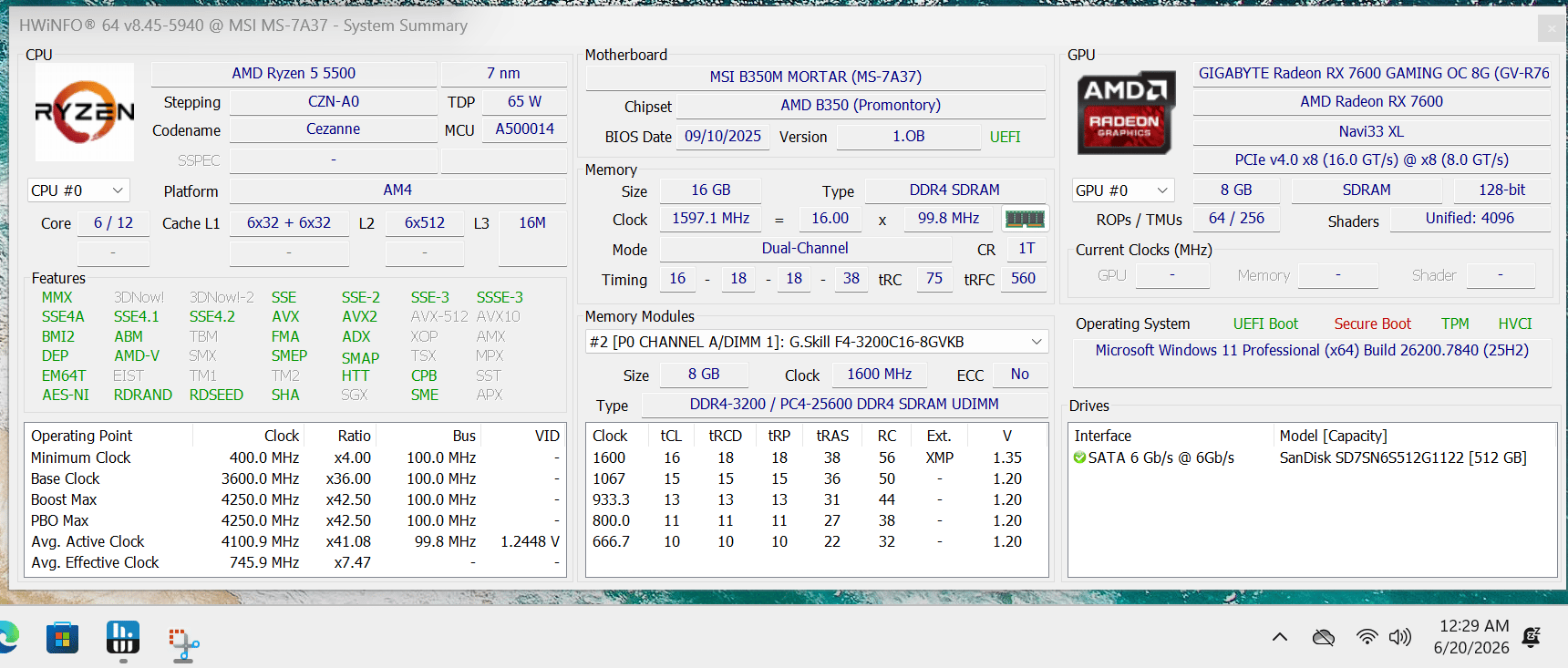Select the CZN-A0 stepping field
The image size is (1568, 668).
tap(333, 102)
